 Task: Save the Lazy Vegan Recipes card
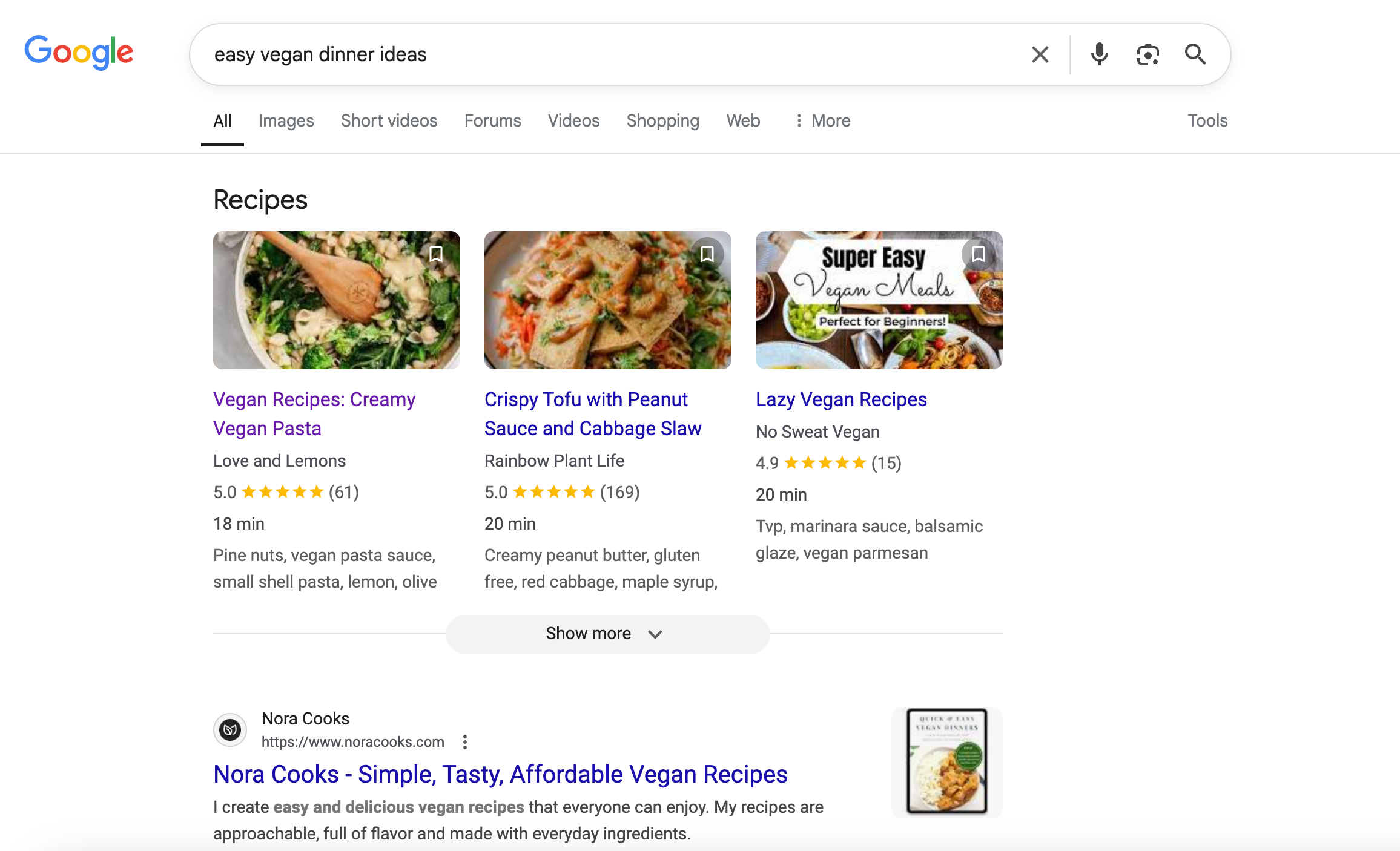pos(977,254)
